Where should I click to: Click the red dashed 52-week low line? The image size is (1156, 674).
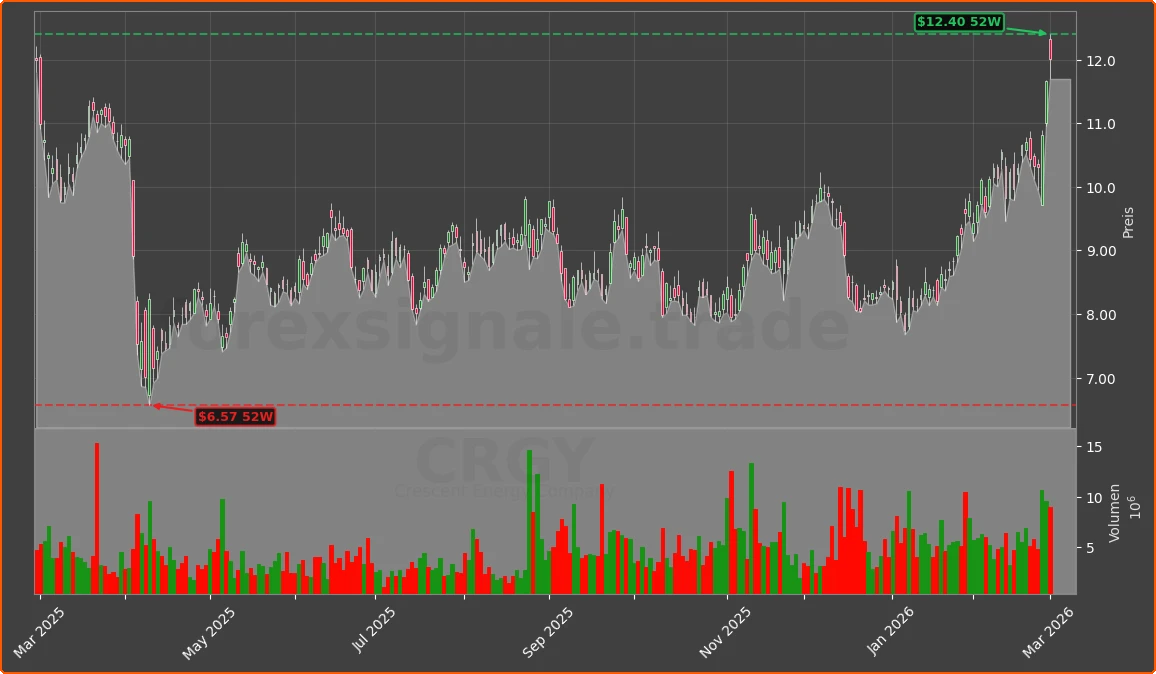(x=600, y=405)
